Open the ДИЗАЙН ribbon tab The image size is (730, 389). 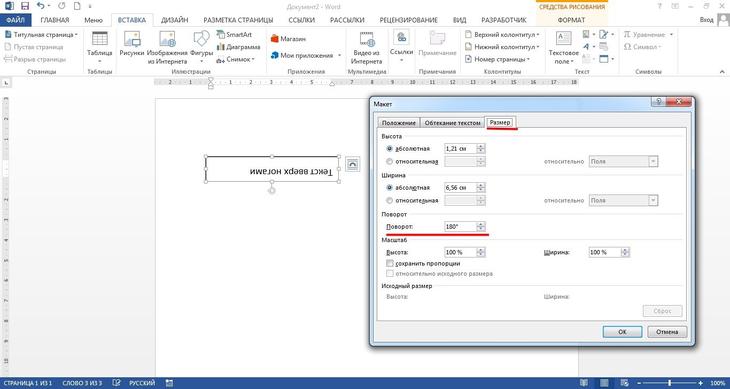(175, 20)
